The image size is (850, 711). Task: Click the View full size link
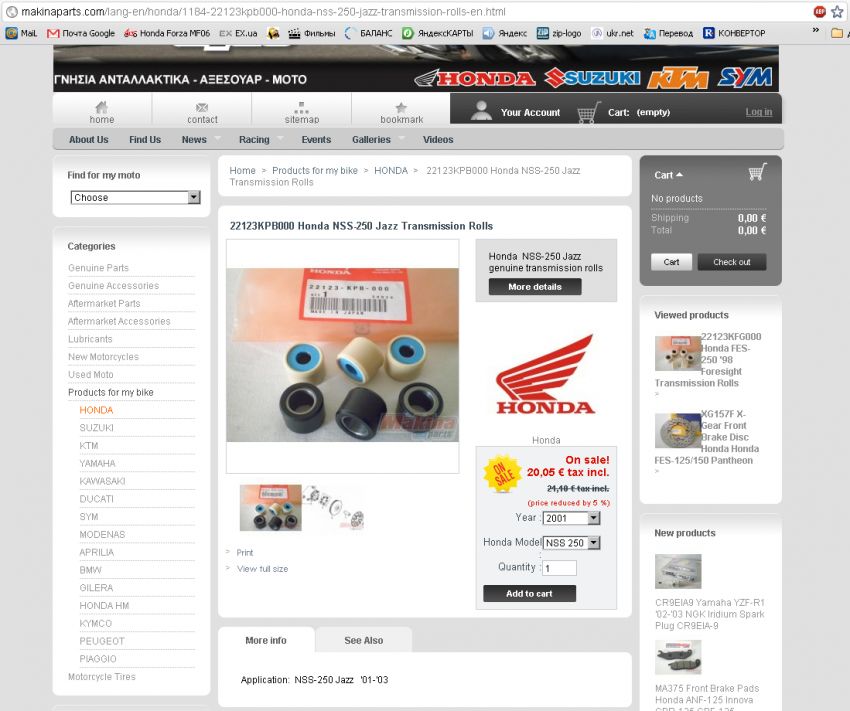point(262,568)
